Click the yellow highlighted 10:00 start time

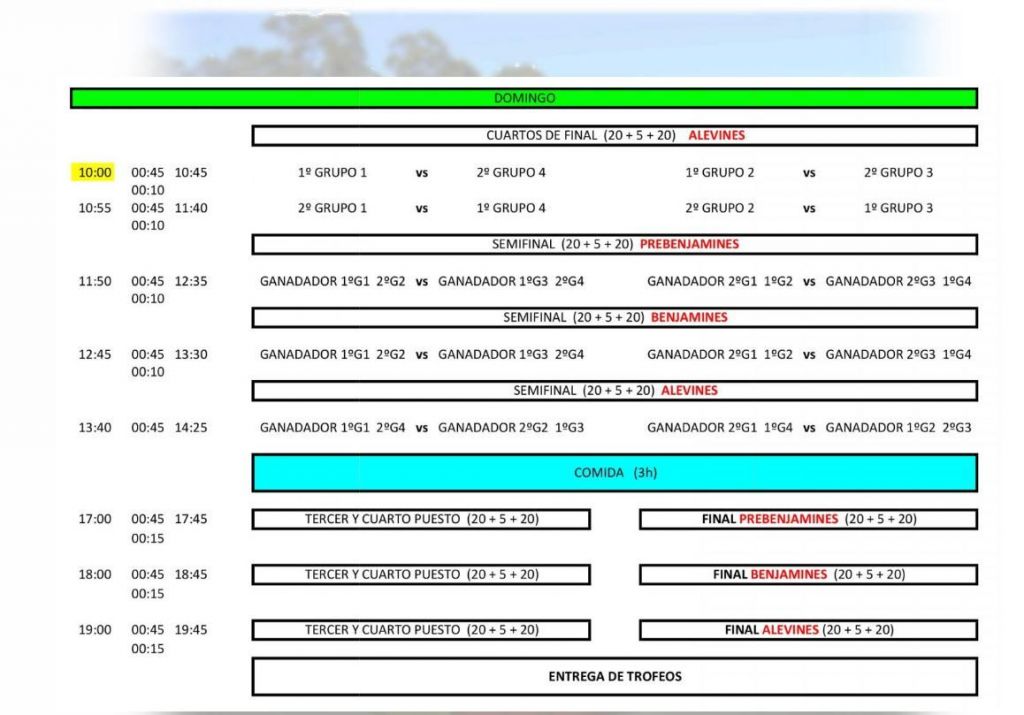95,172
